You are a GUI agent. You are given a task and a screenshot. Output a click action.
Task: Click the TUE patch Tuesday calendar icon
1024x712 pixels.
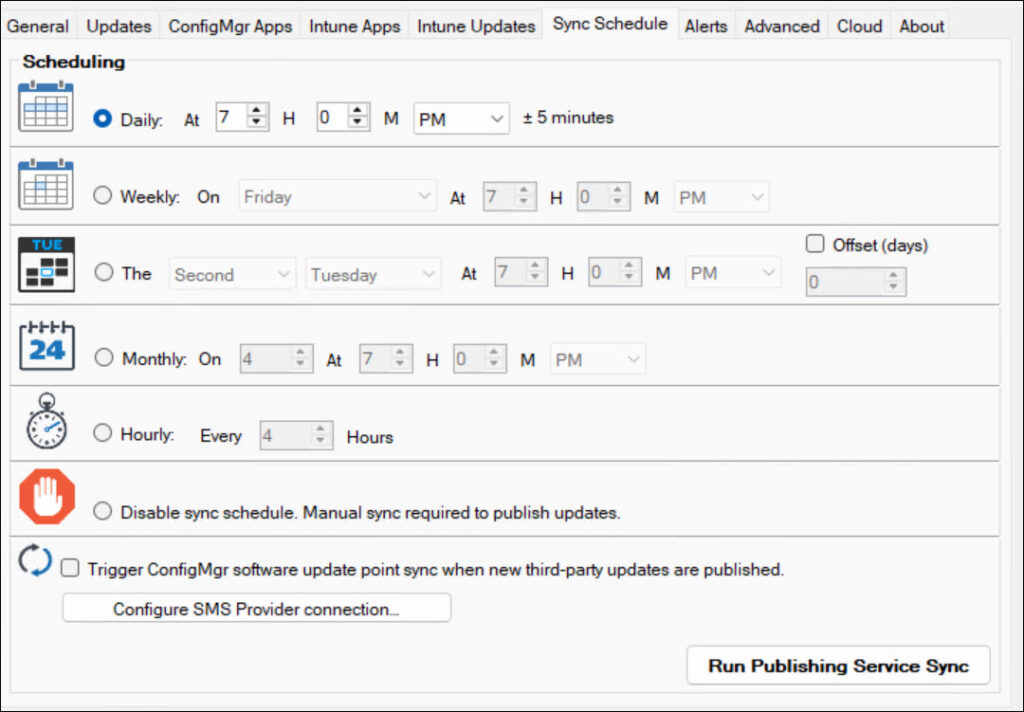point(46,264)
